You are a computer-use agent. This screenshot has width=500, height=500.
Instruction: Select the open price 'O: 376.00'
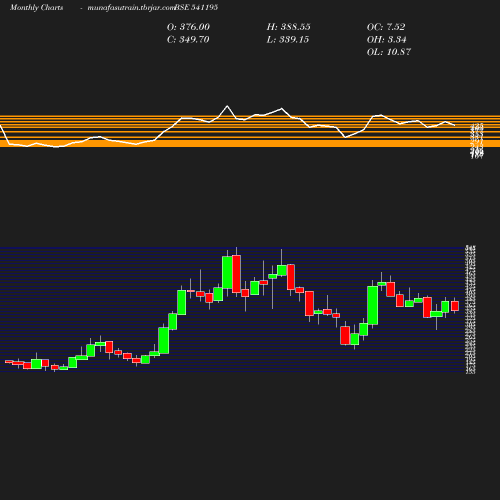click(x=188, y=27)
